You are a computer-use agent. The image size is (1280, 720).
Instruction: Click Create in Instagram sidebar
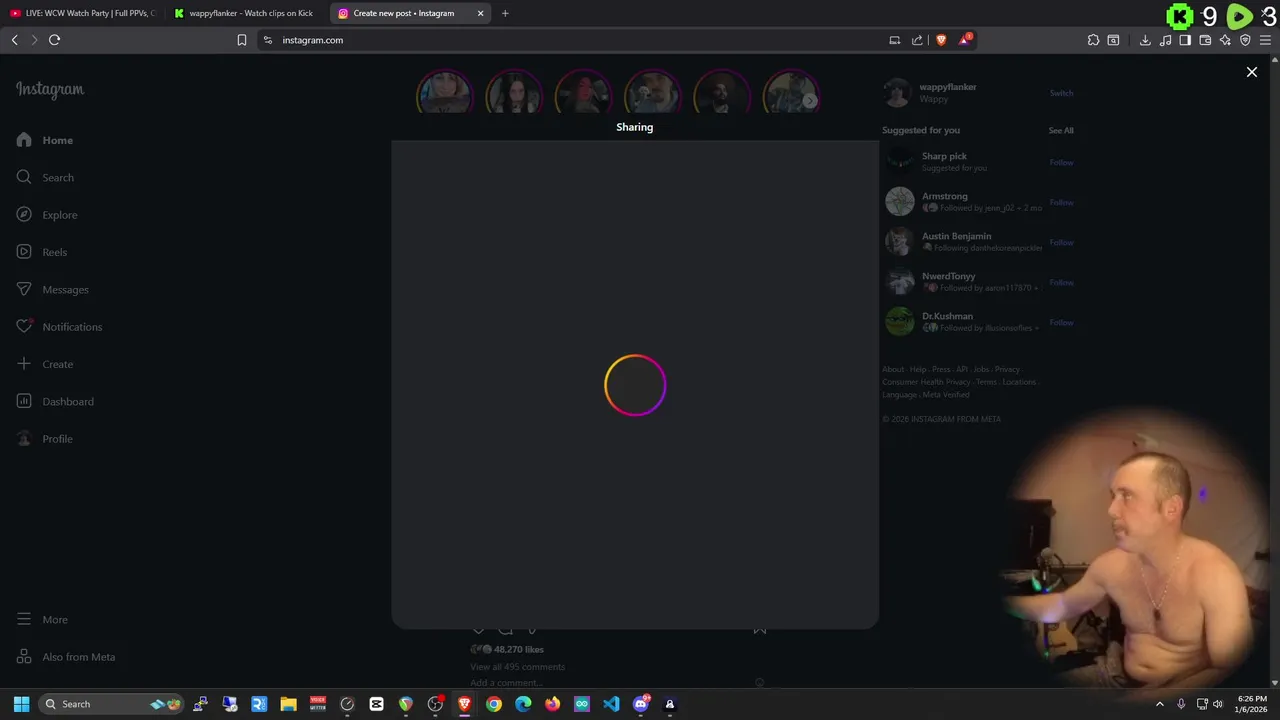click(x=45, y=364)
